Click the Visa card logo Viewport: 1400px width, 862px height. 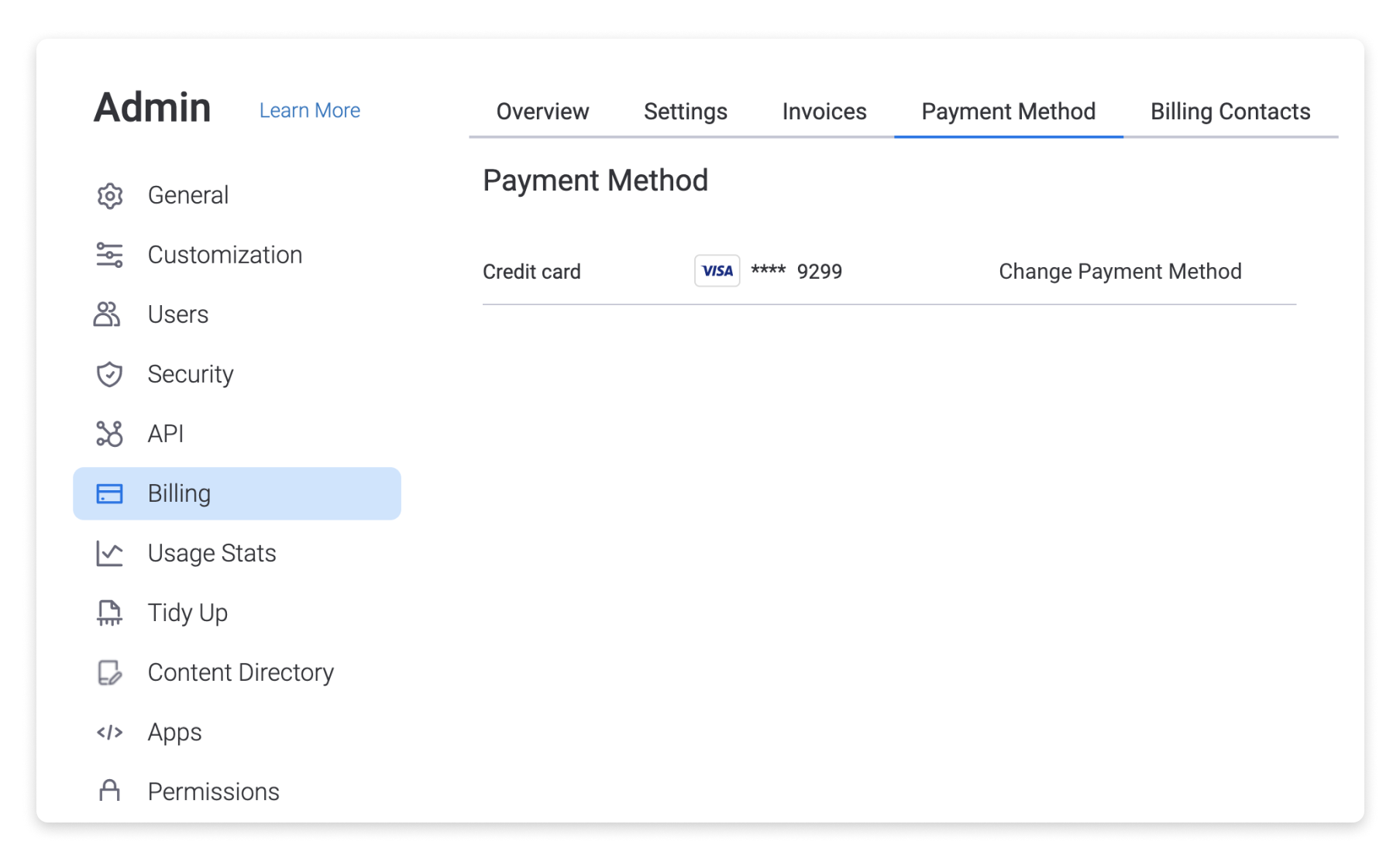pos(717,271)
